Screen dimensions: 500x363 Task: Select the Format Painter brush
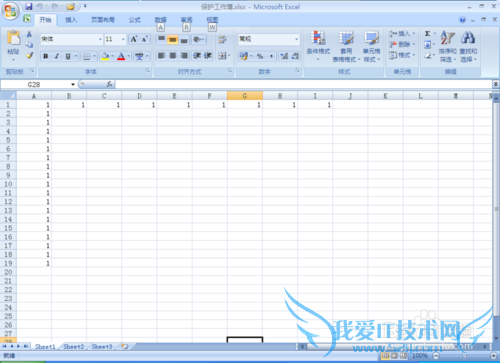[29, 55]
